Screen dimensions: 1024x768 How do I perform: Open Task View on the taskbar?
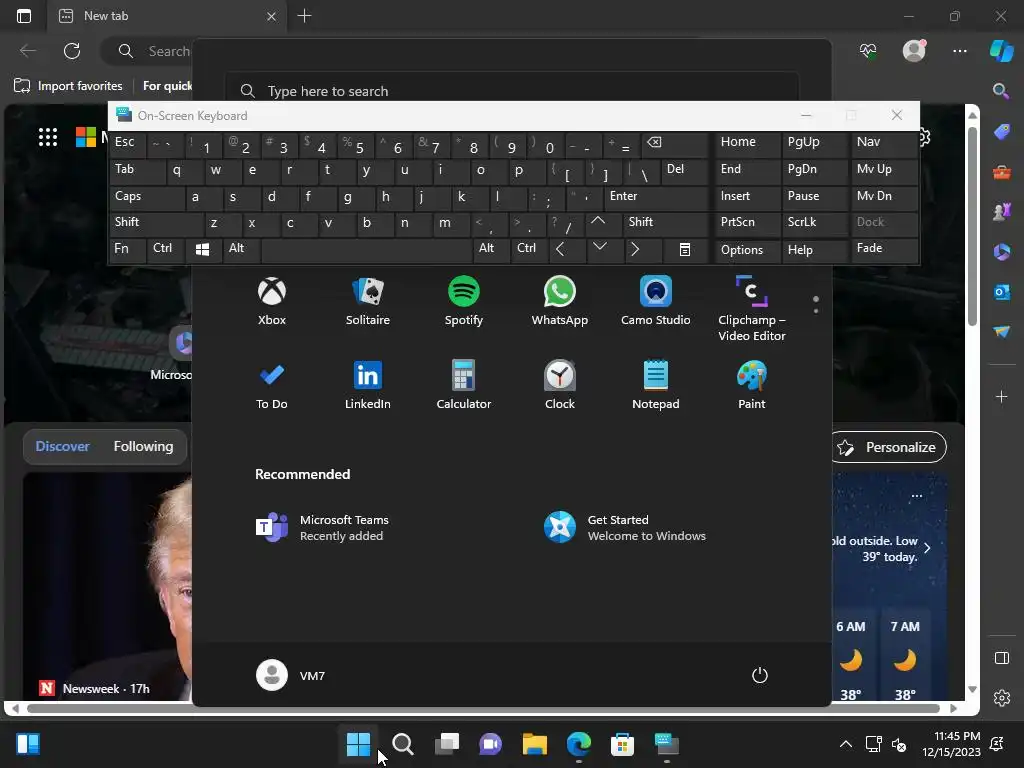(x=447, y=744)
